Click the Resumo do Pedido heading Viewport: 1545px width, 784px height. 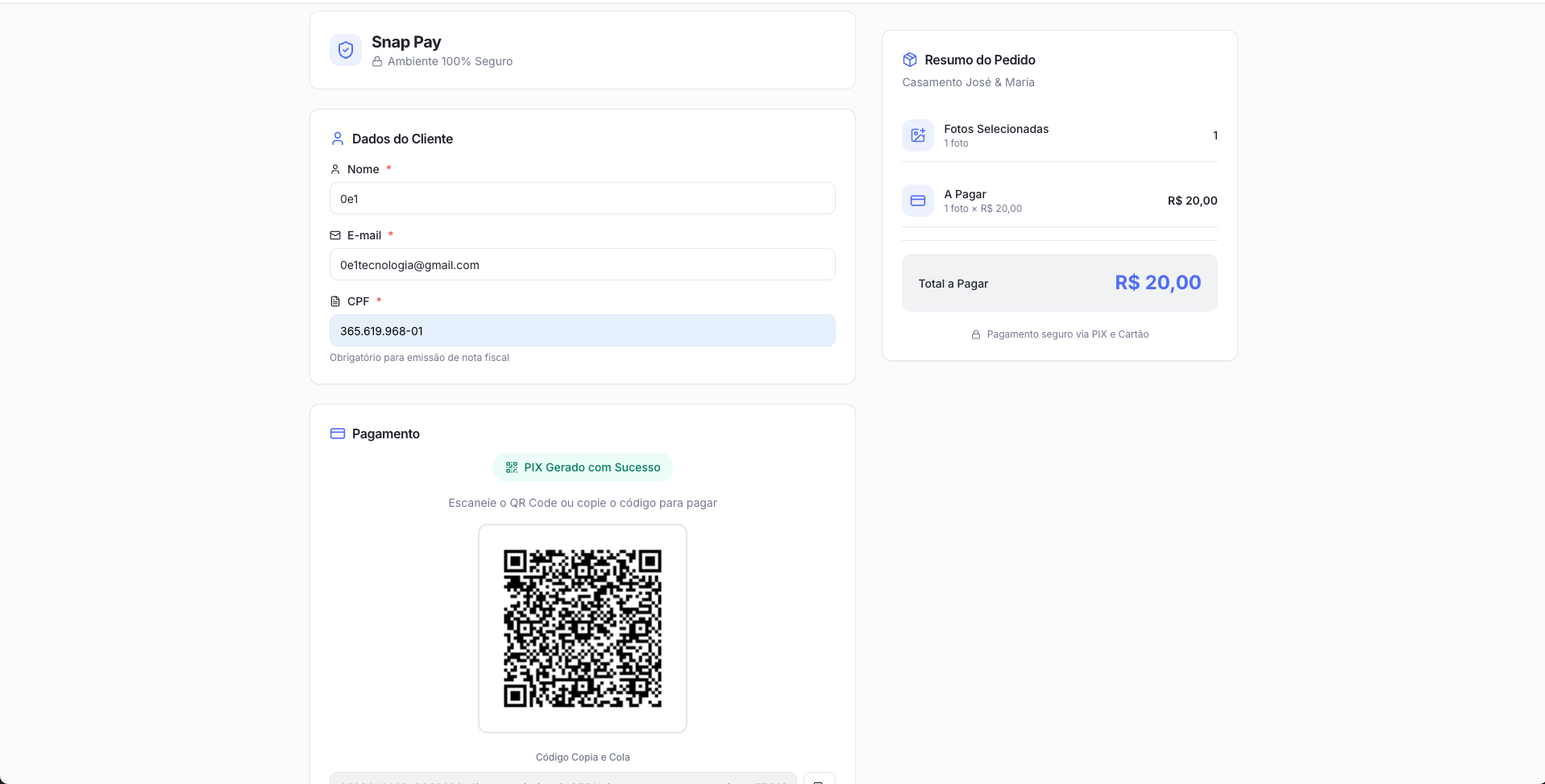tap(980, 60)
